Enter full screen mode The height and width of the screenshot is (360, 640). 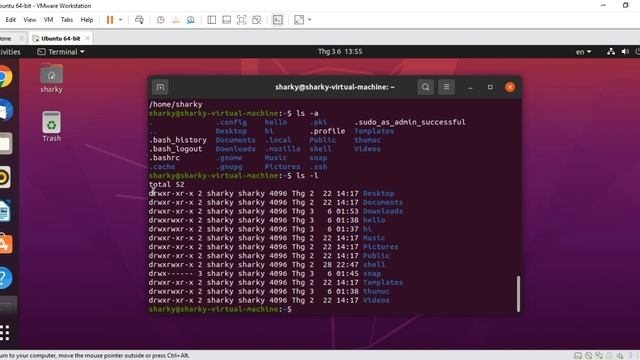(241, 20)
